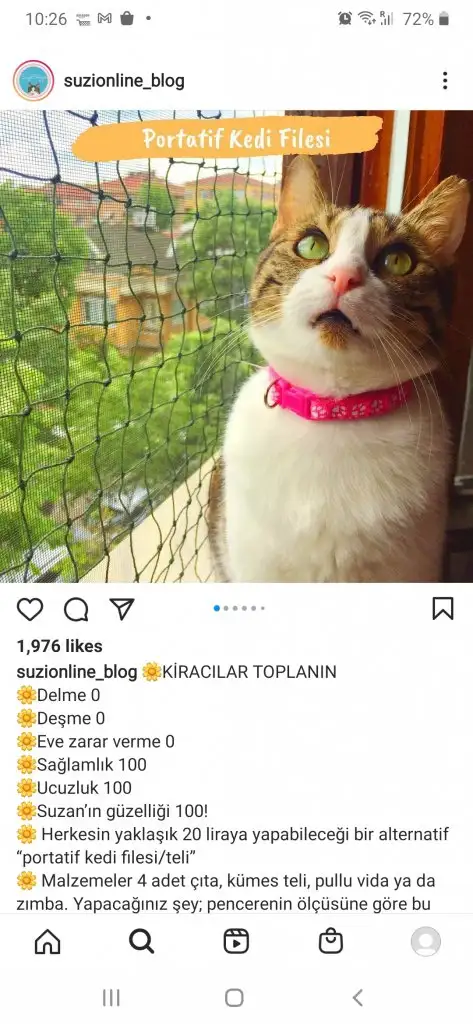This screenshot has width=473, height=1024.
Task: Open own profile avatar tab
Action: point(425,942)
